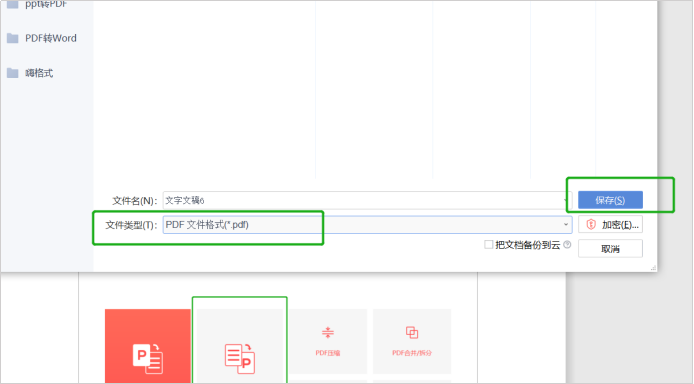Click the 文件名 input field
The width and height of the screenshot is (694, 384).
tap(367, 200)
